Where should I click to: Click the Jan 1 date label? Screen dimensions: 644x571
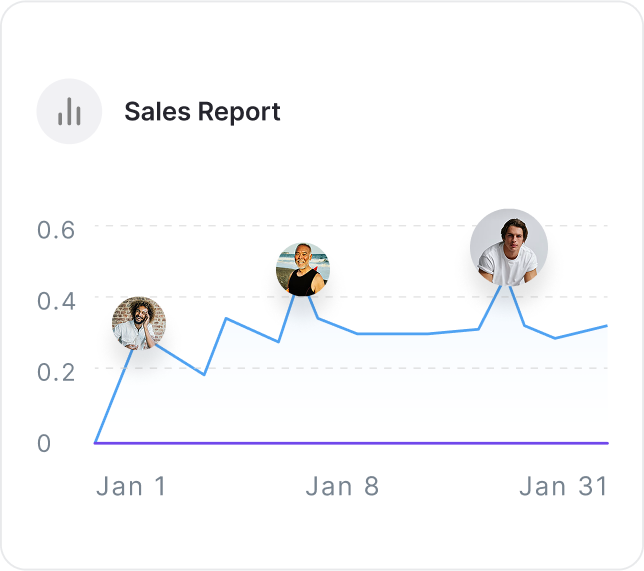tap(131, 486)
